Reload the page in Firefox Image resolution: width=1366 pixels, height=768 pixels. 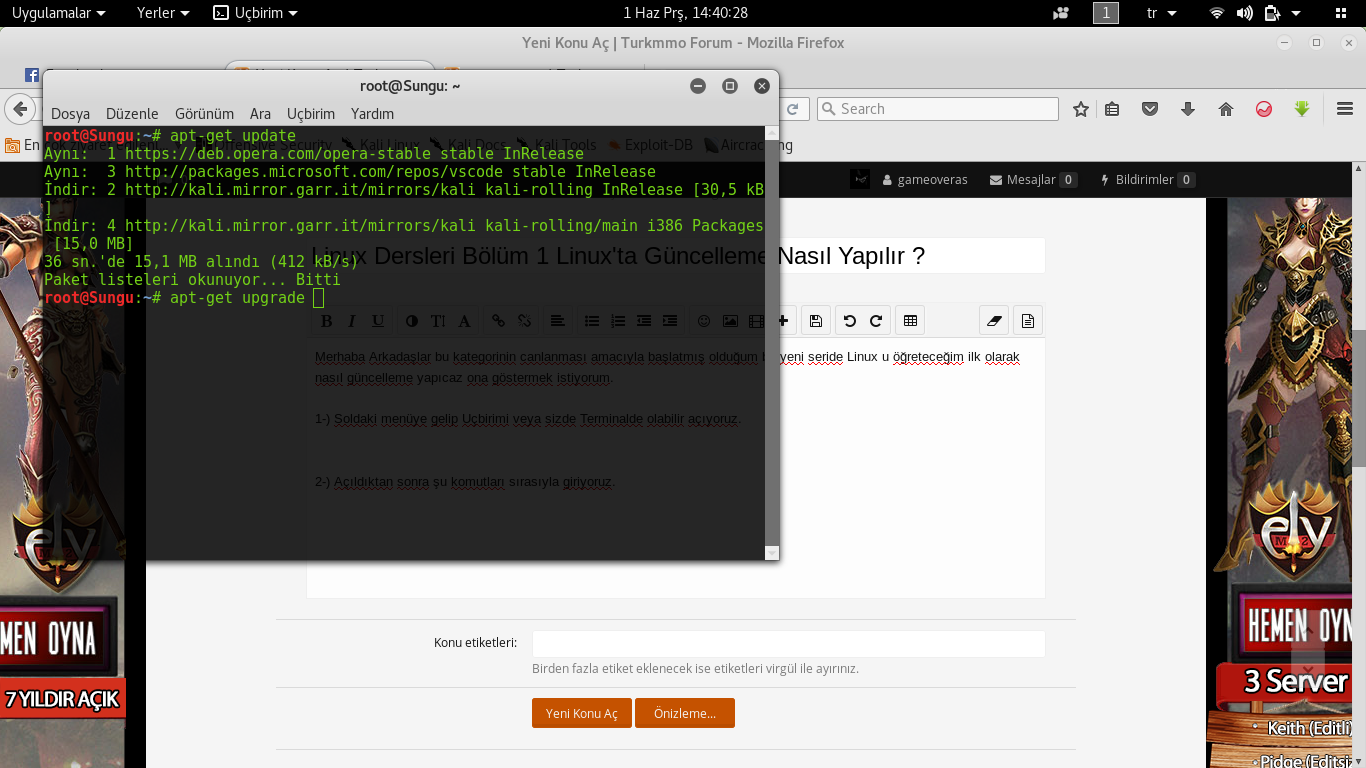click(793, 109)
